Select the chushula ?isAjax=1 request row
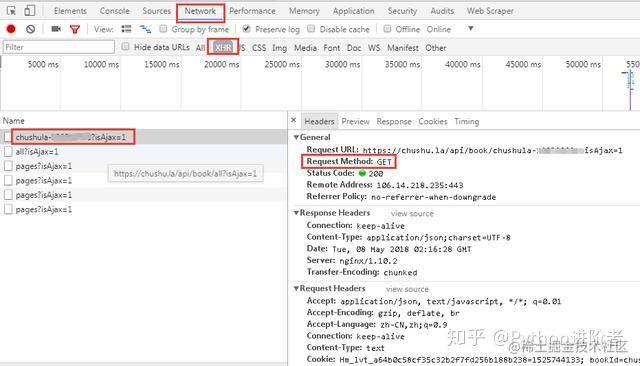 point(144,137)
